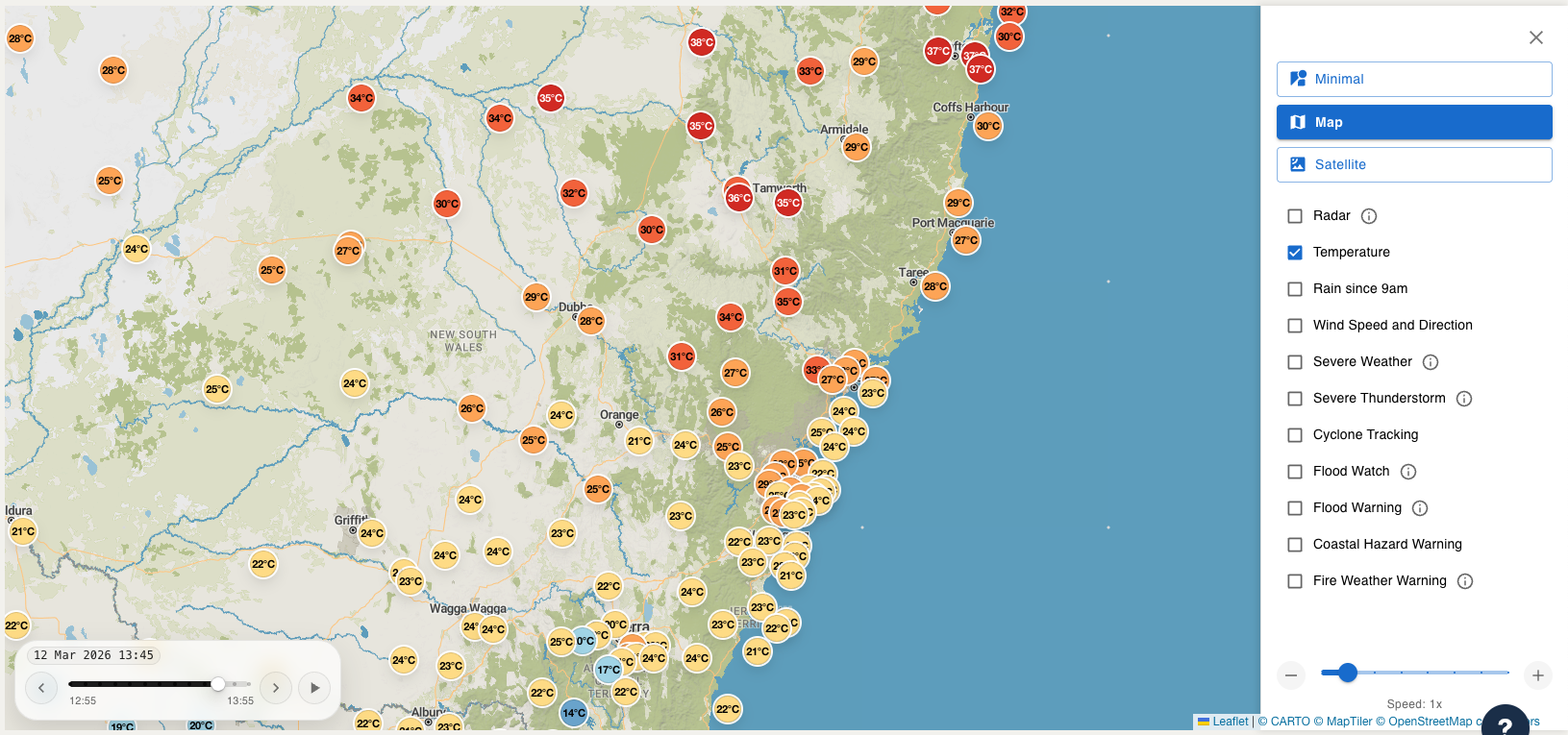
Task: Step back to previous time frame
Action: click(41, 688)
